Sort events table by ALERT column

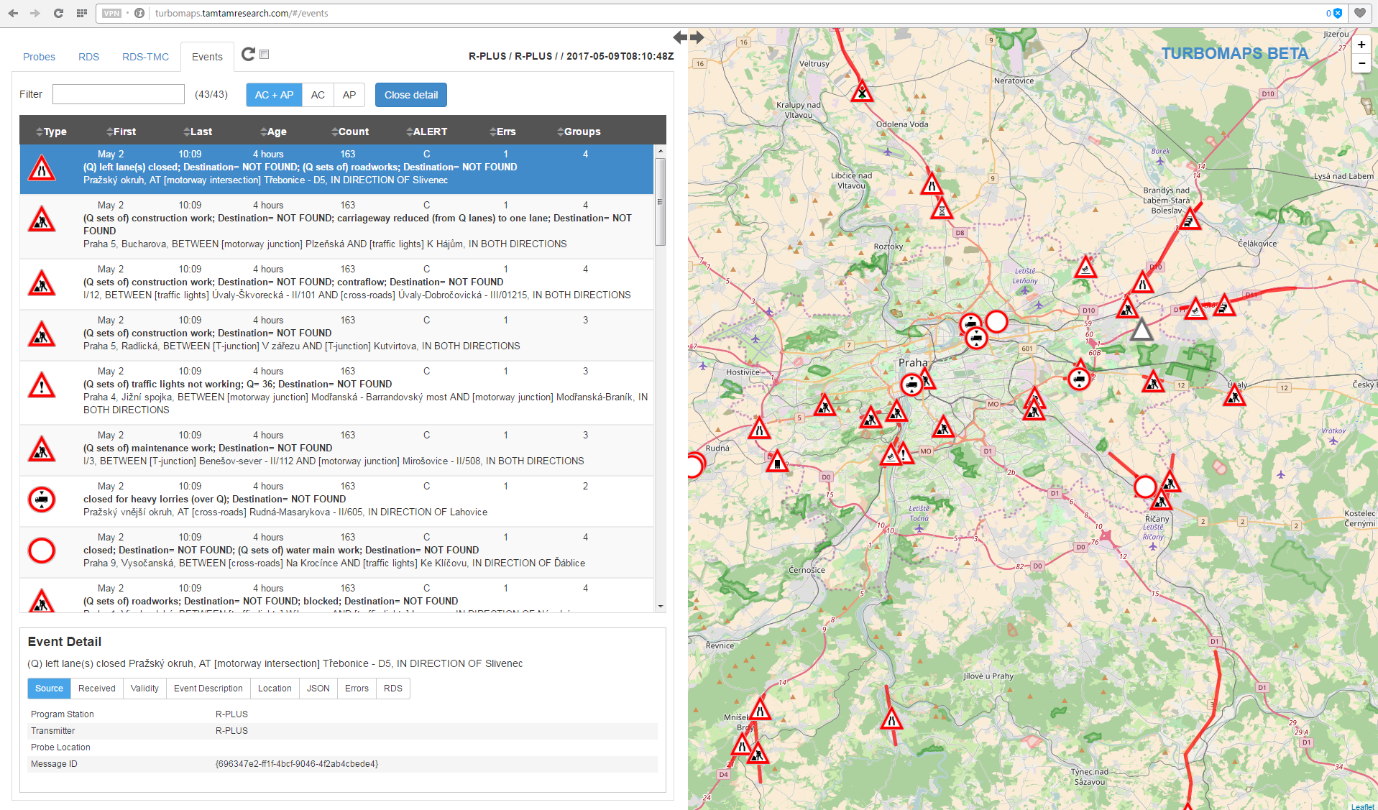[x=427, y=131]
